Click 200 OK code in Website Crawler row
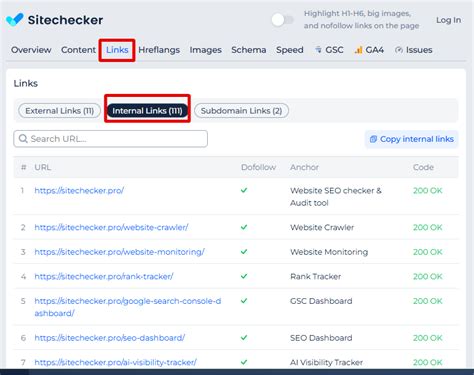Screen dimensions: 474x375 tap(428, 227)
